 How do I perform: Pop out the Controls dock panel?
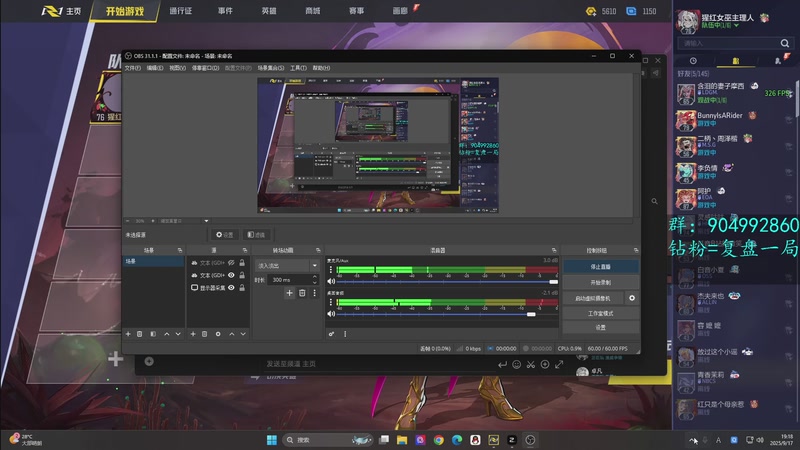tap(636, 250)
